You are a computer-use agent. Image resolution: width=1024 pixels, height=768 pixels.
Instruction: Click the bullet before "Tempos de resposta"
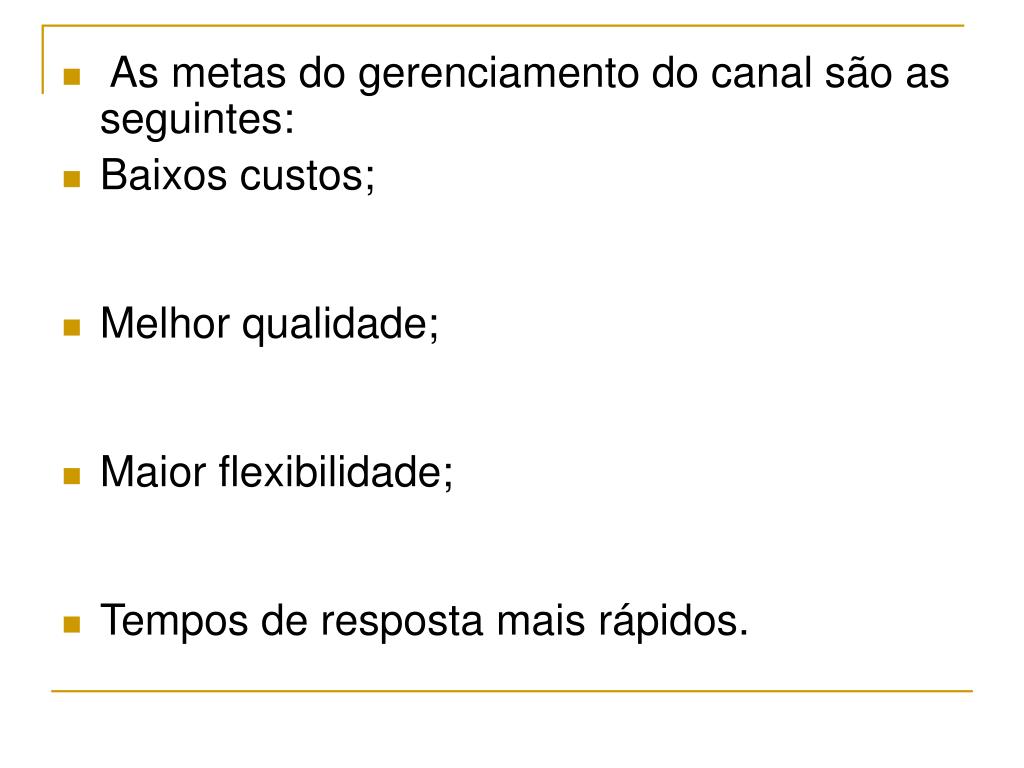click(x=72, y=624)
